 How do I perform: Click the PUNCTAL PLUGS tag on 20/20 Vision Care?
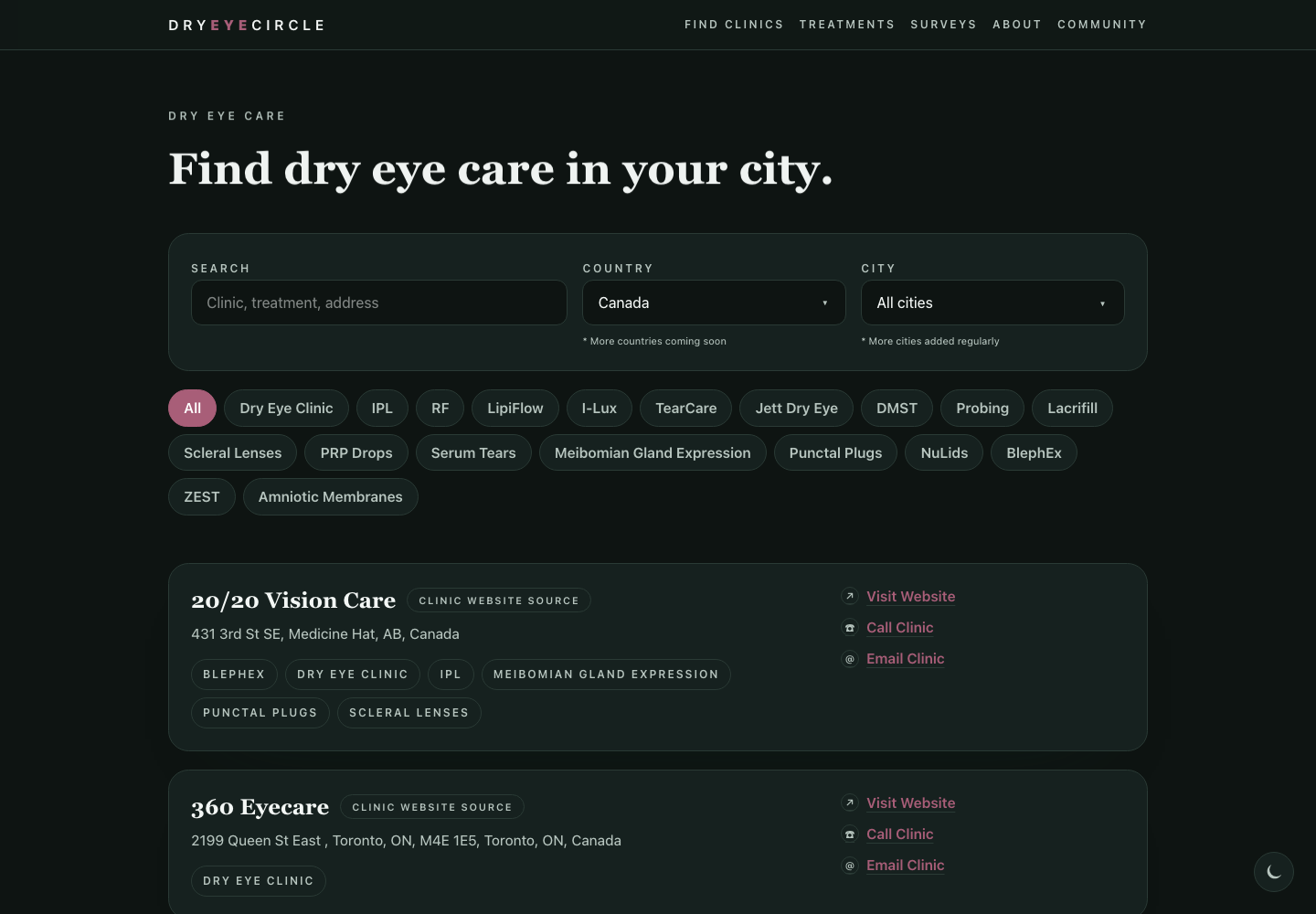(260, 713)
